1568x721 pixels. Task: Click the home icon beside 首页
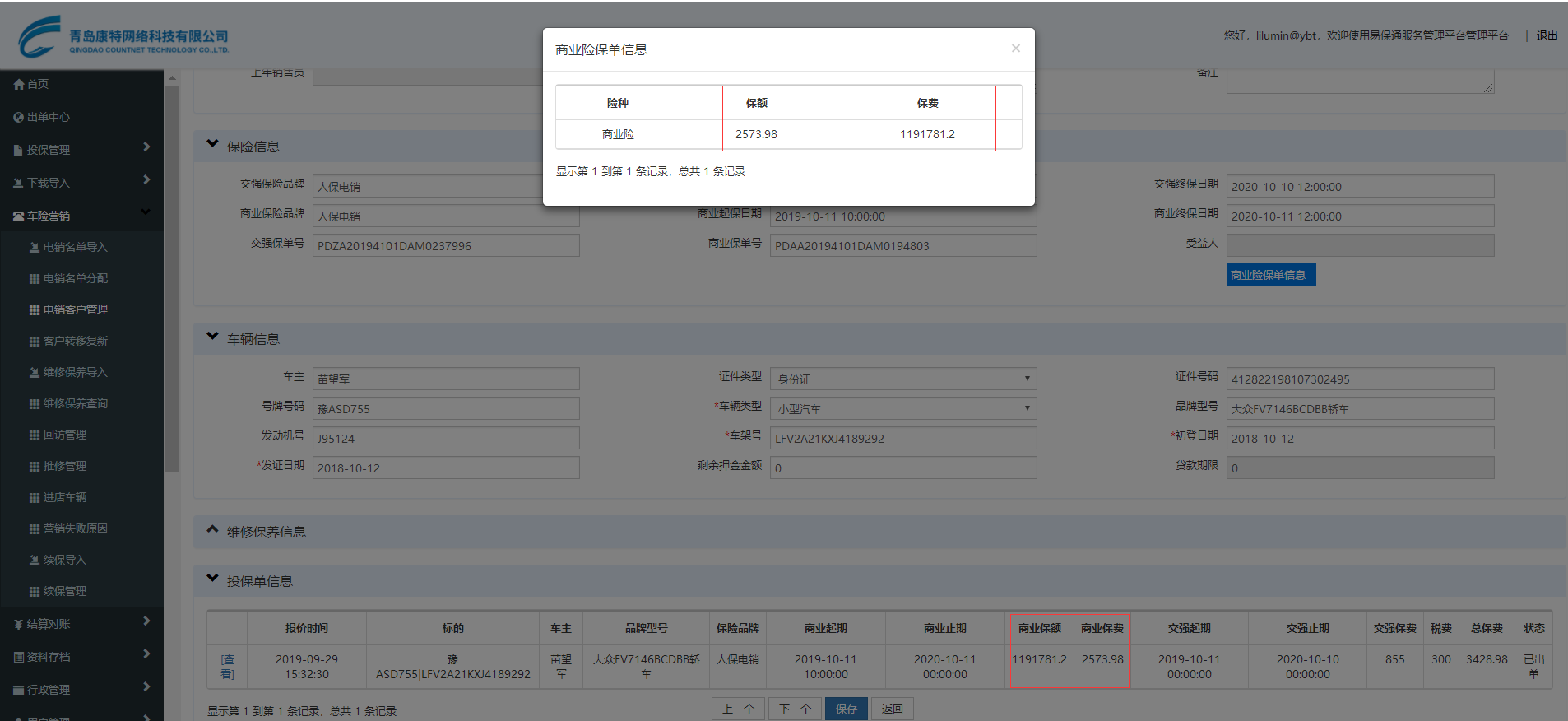click(18, 84)
